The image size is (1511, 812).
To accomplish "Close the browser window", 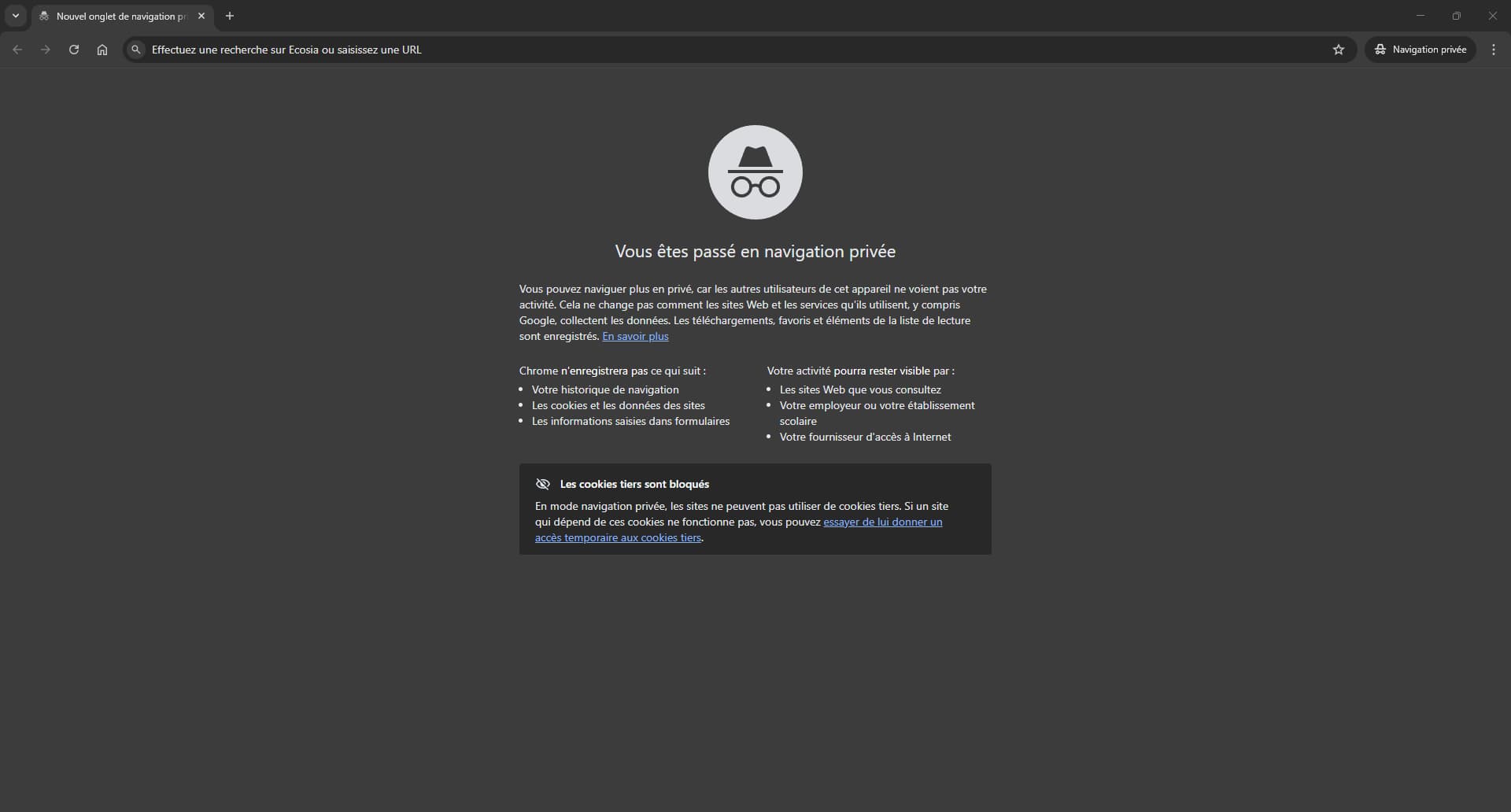I will pyautogui.click(x=1493, y=16).
